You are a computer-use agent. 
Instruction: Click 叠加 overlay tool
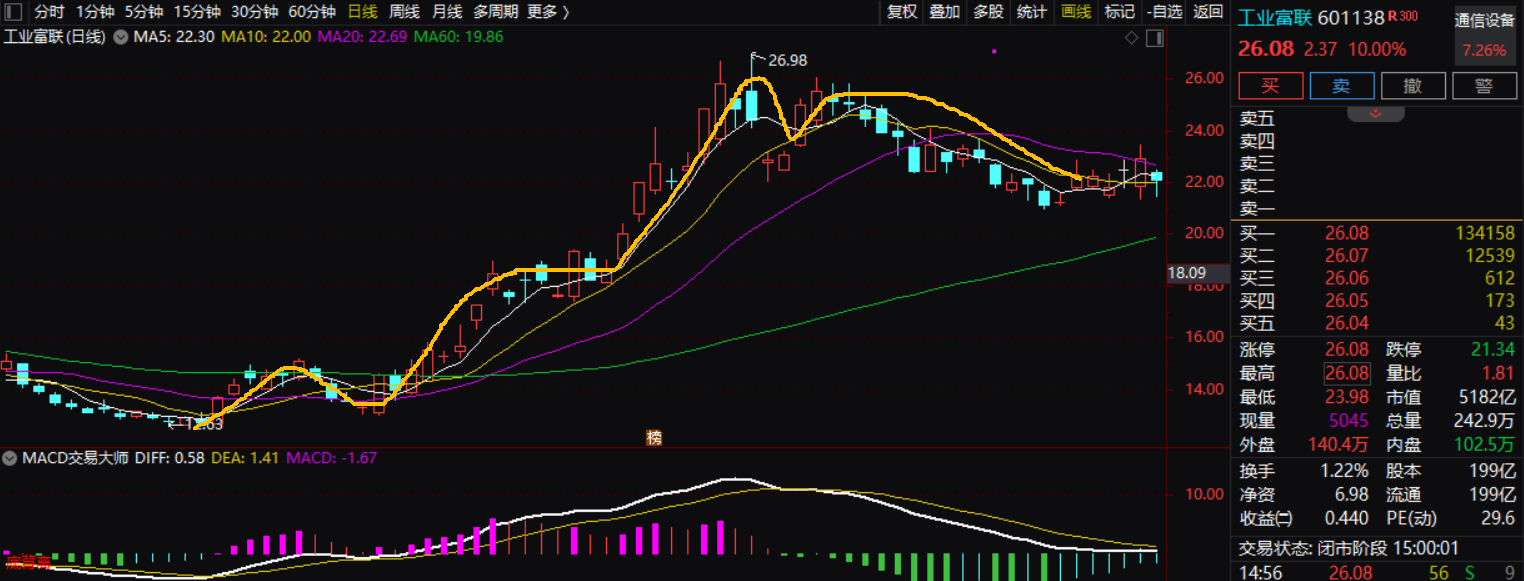(x=945, y=12)
